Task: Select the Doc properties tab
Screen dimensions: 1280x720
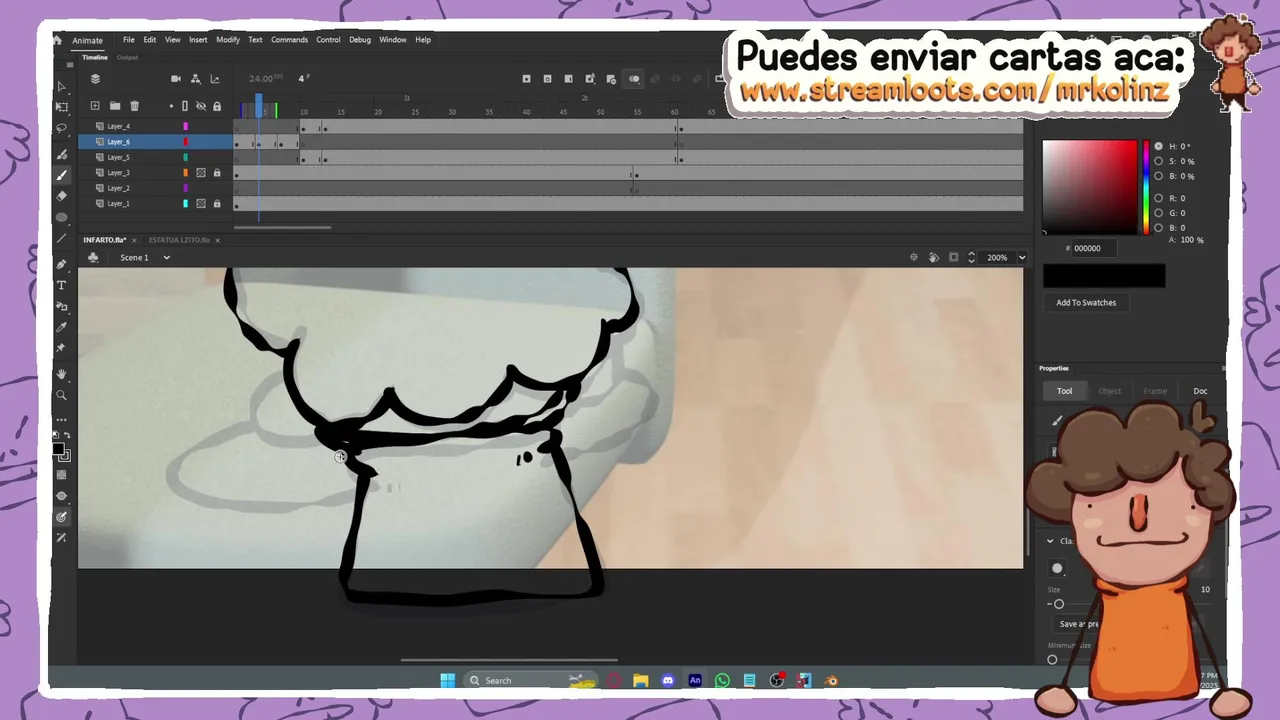Action: 1200,391
